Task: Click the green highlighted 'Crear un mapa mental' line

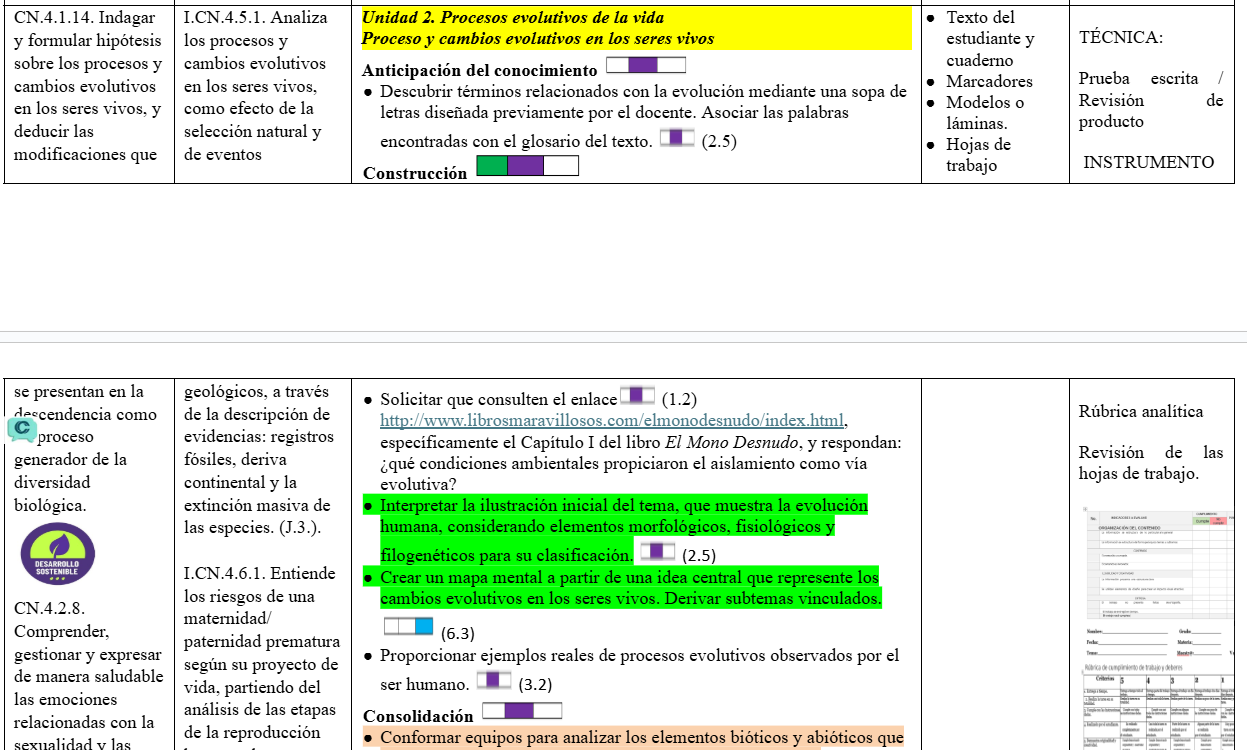Action: tap(629, 588)
